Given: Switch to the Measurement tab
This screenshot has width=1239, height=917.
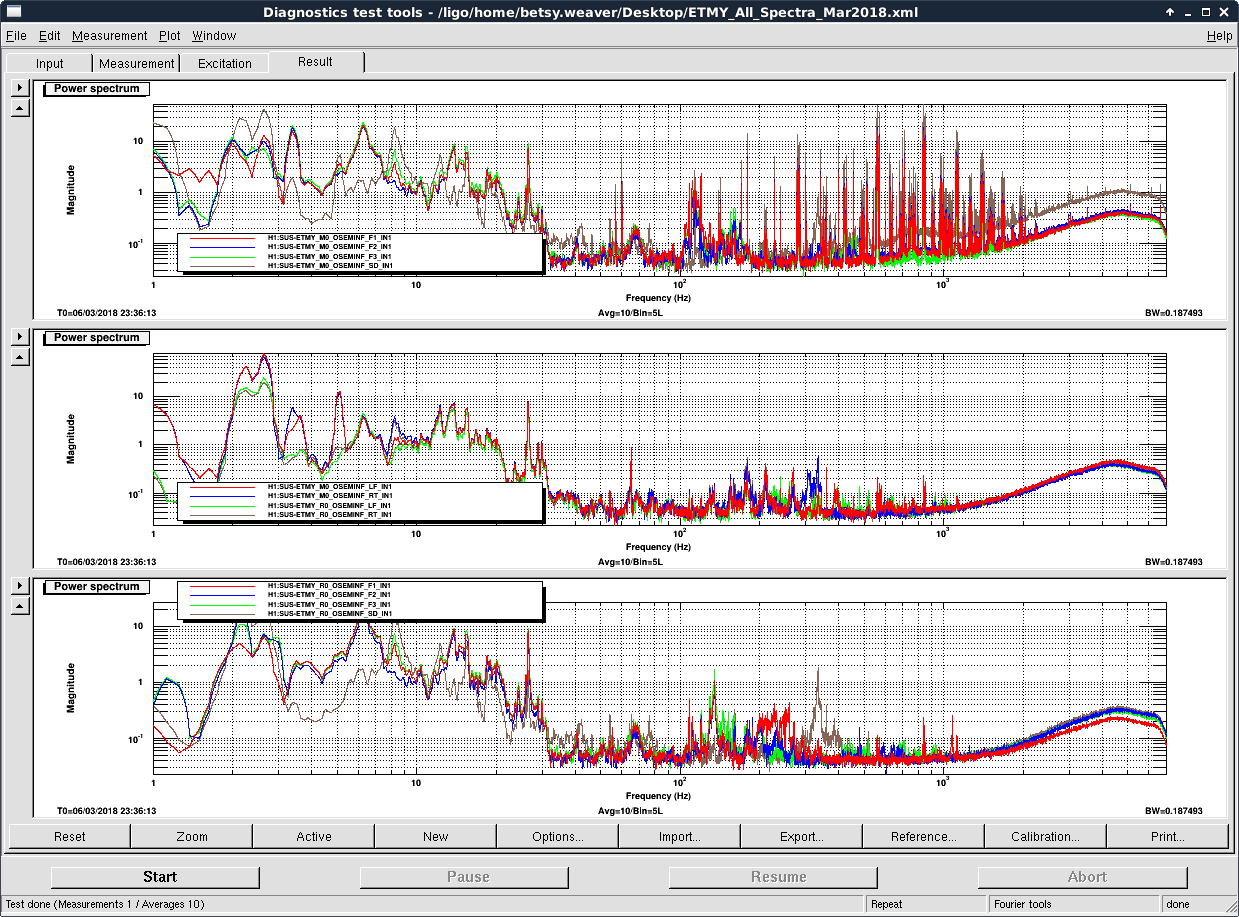Looking at the screenshot, I should click(x=137, y=63).
